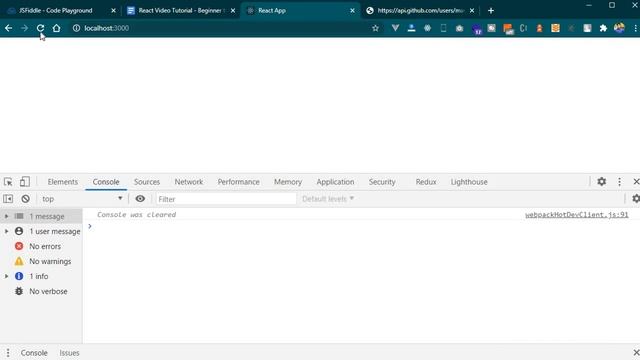Close the React Video Tutorial tab

point(233,11)
